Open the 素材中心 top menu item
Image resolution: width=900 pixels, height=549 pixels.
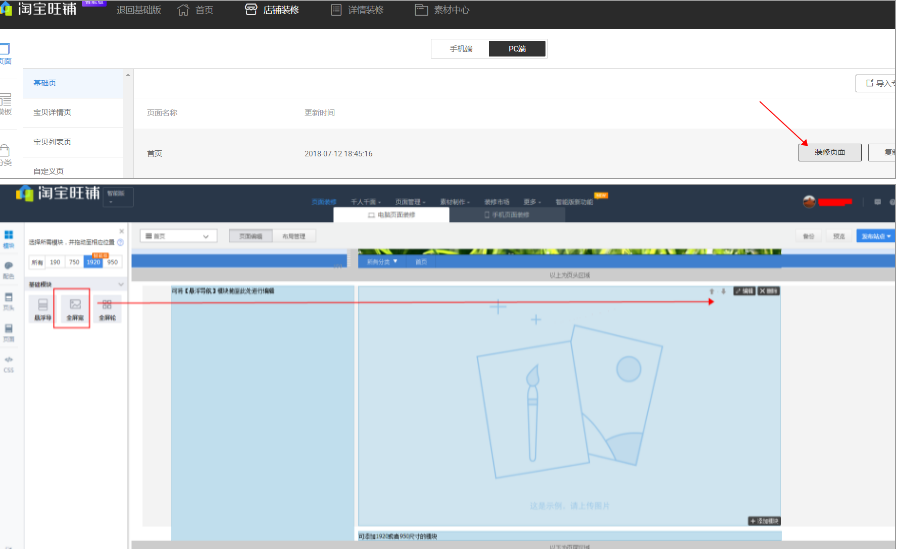point(442,10)
